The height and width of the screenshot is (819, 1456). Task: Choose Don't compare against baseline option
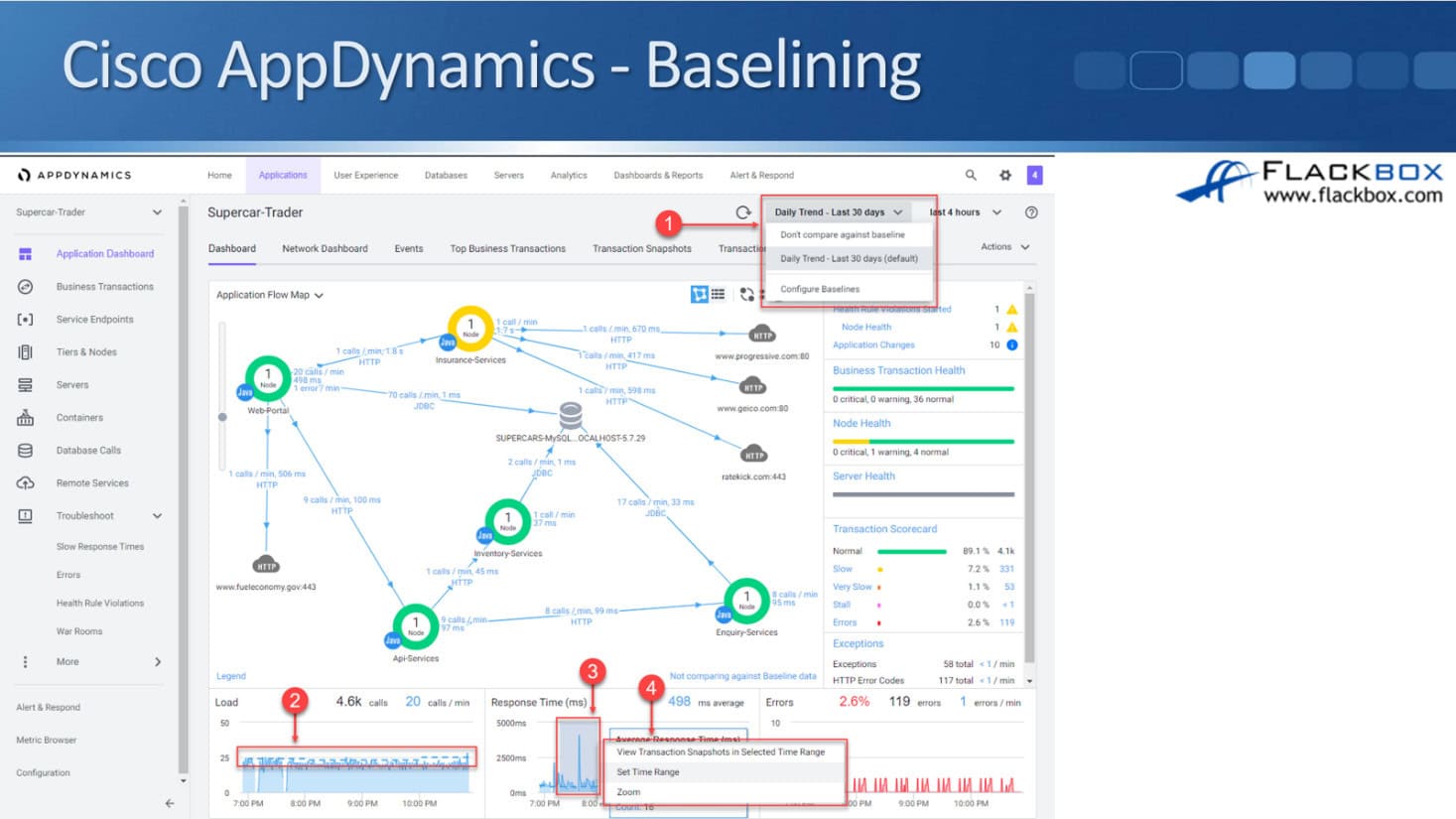pos(842,235)
